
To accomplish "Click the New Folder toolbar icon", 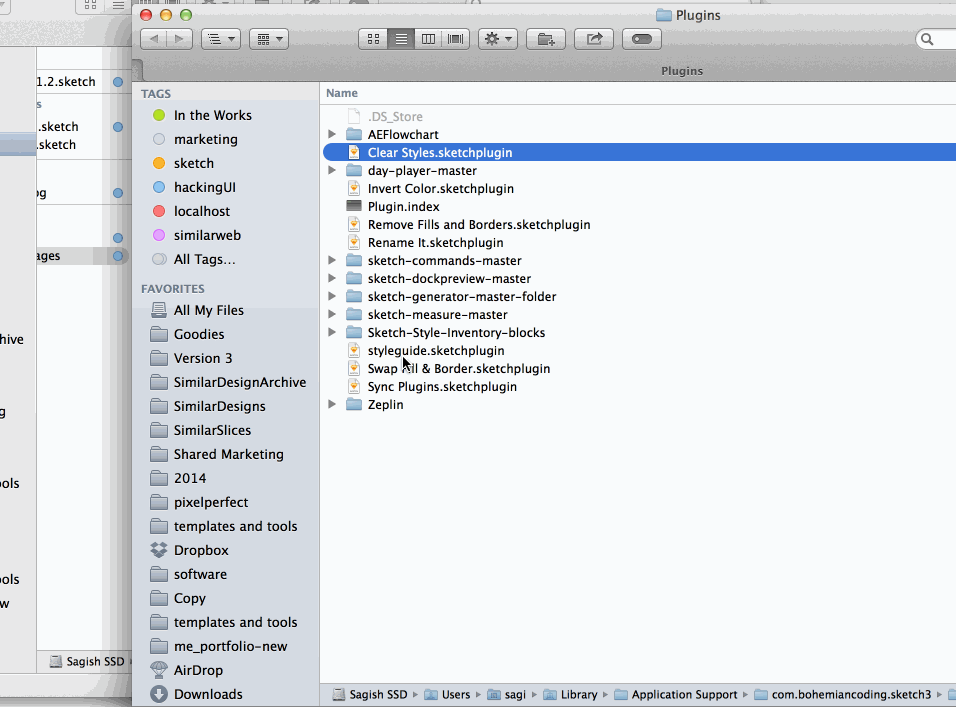I will point(545,39).
